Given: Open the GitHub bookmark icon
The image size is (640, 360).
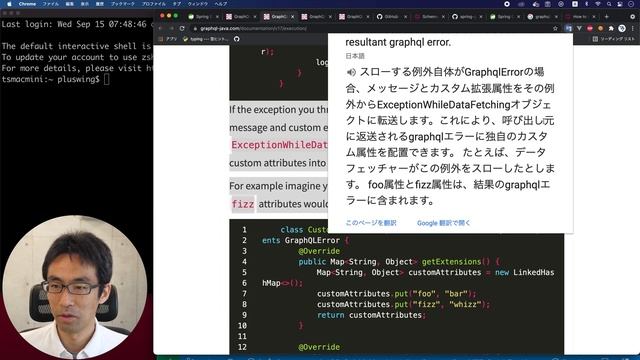Looking at the screenshot, I should [x=236, y=39].
